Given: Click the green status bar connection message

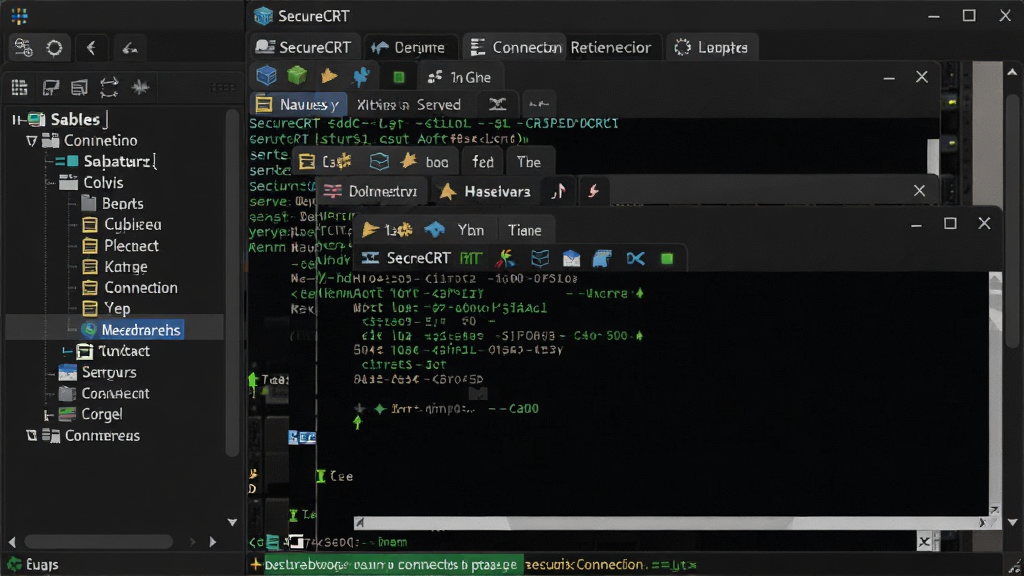Looking at the screenshot, I should tap(393, 564).
